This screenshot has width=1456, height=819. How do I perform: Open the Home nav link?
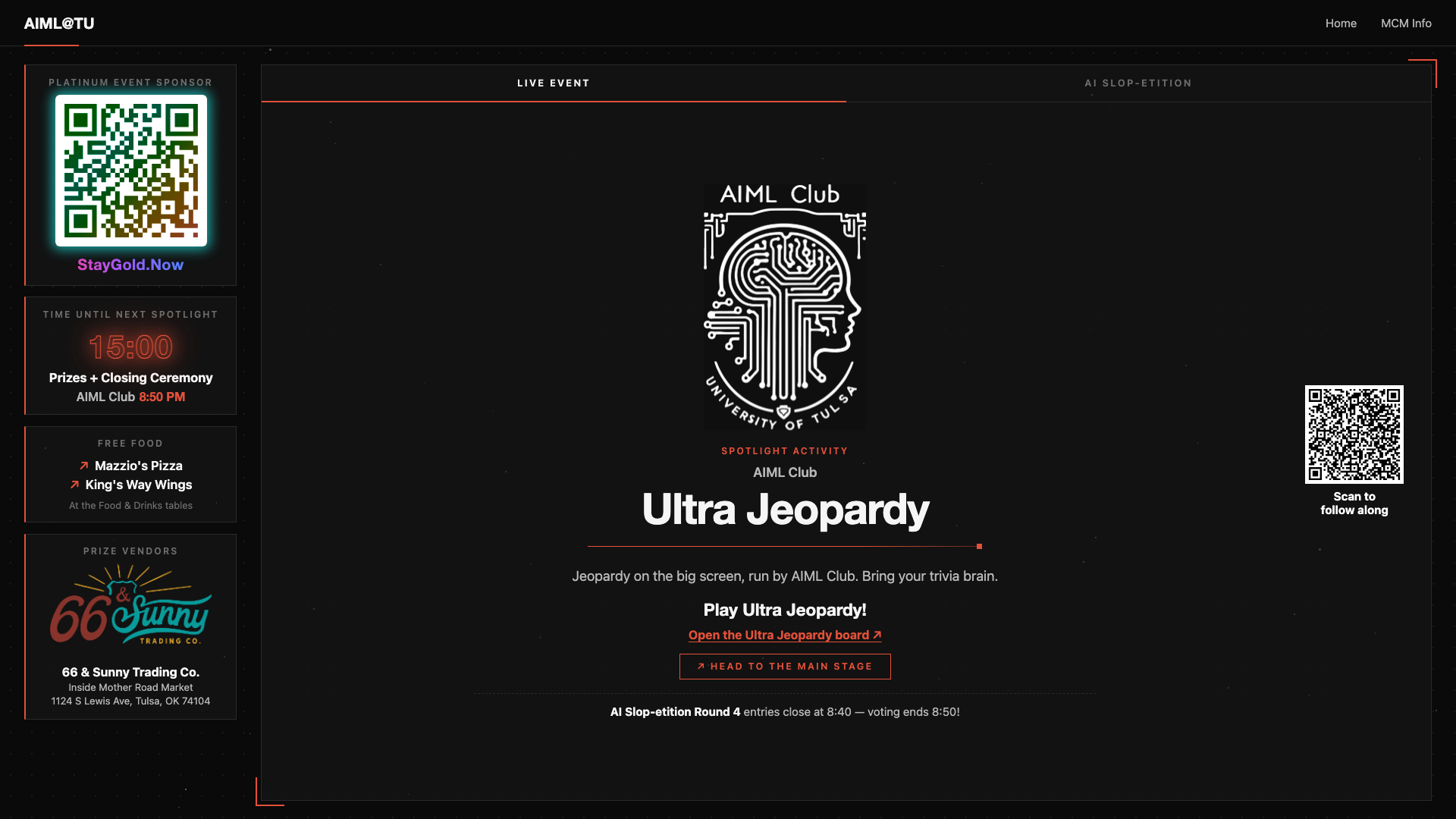(x=1341, y=24)
